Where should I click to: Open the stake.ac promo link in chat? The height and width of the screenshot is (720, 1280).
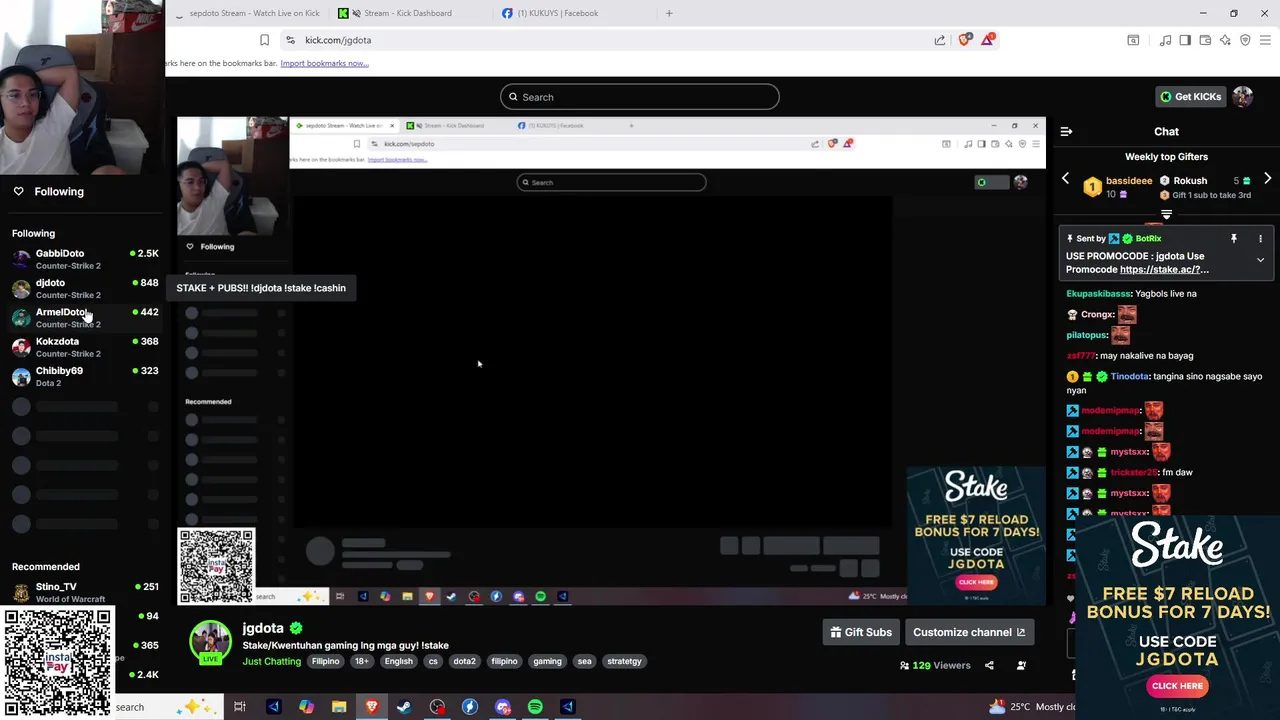point(1164,269)
